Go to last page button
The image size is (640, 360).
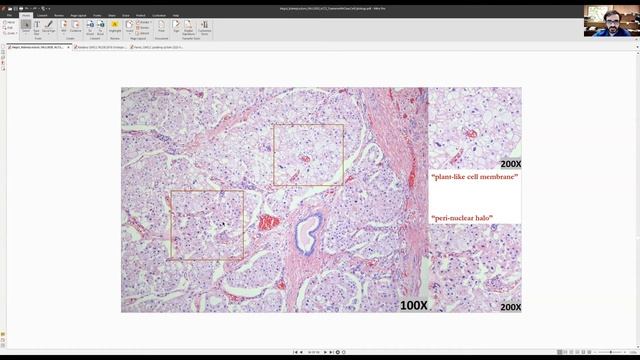(x=331, y=352)
